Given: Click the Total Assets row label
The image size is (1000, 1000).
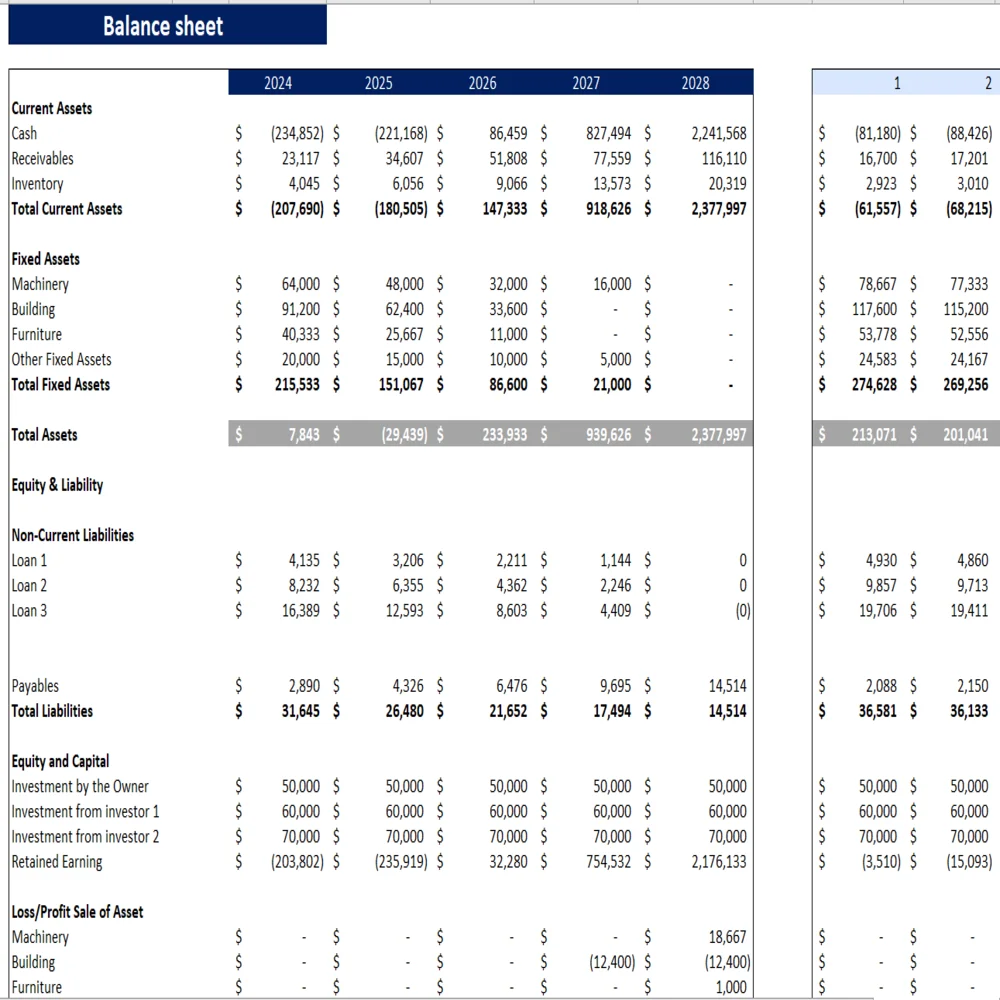Looking at the screenshot, I should (x=44, y=435).
